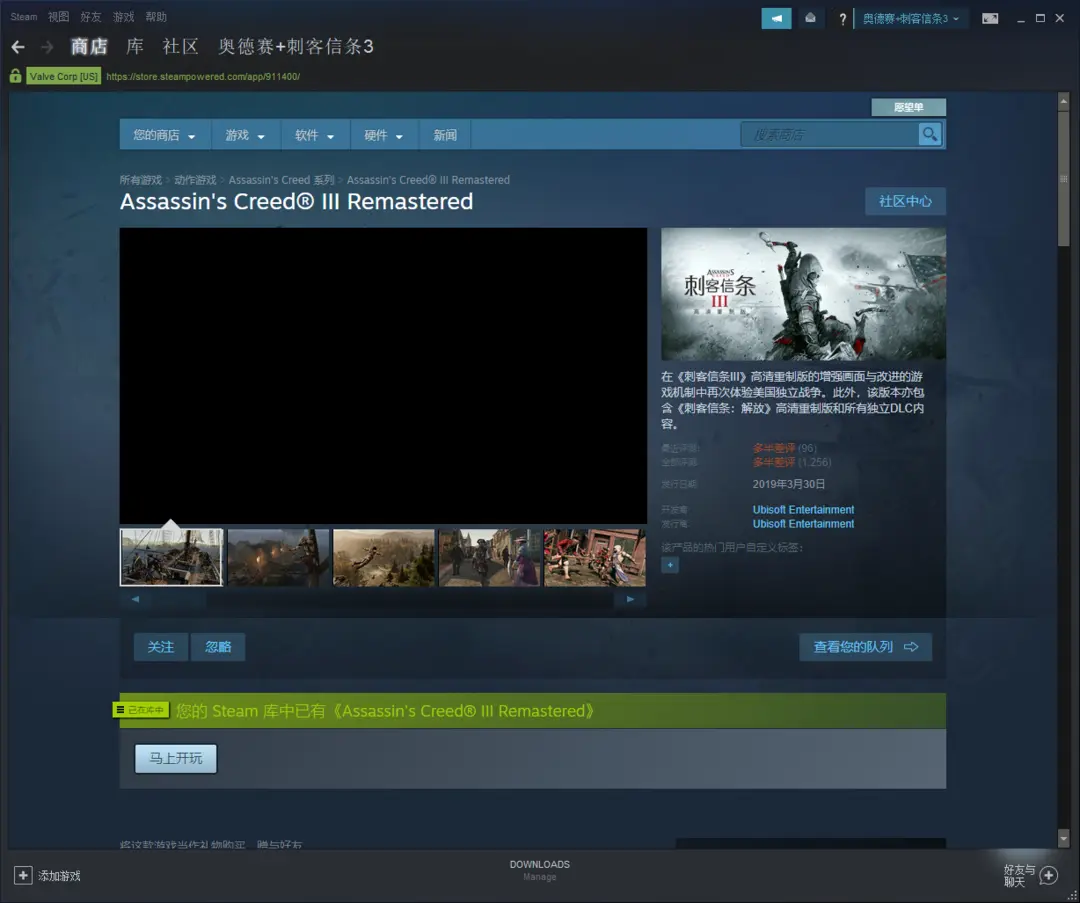Viewport: 1080px width, 903px height.
Task: Click the game header capsule image
Action: tap(803, 294)
